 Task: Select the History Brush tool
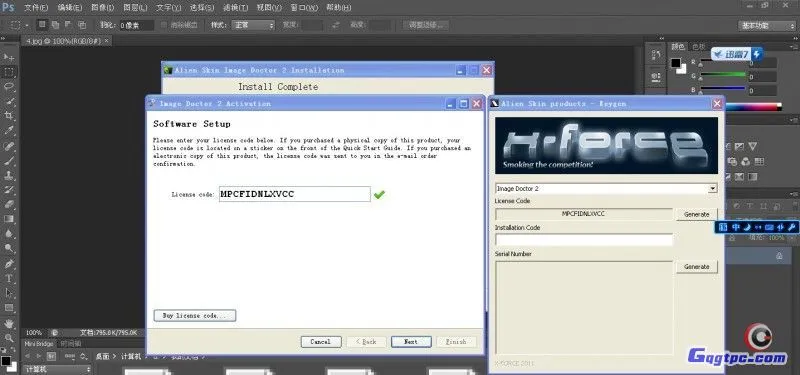pos(9,190)
